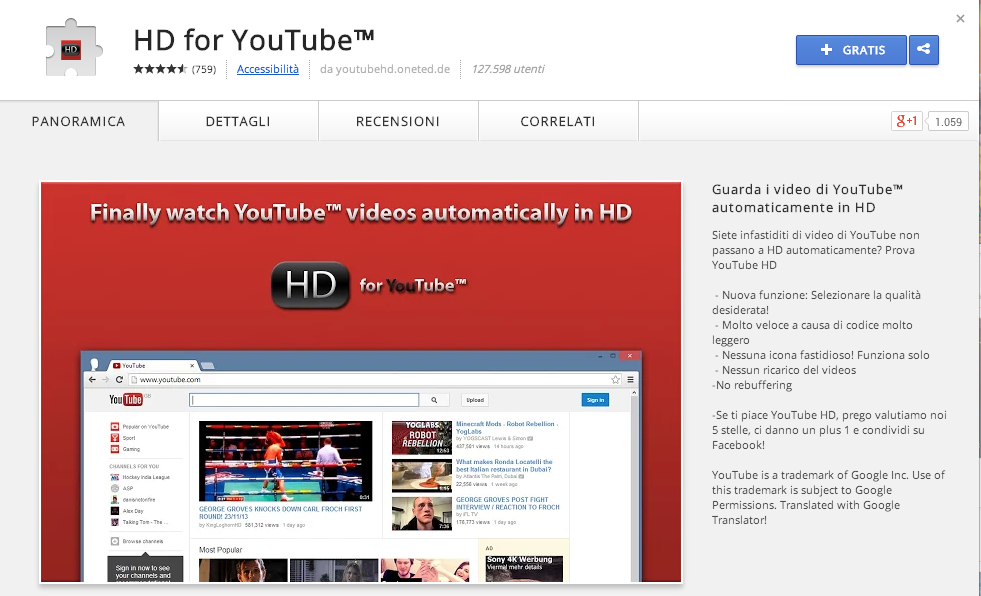Click the Gaming sidebar item in preview
981x596 pixels.
point(125,449)
